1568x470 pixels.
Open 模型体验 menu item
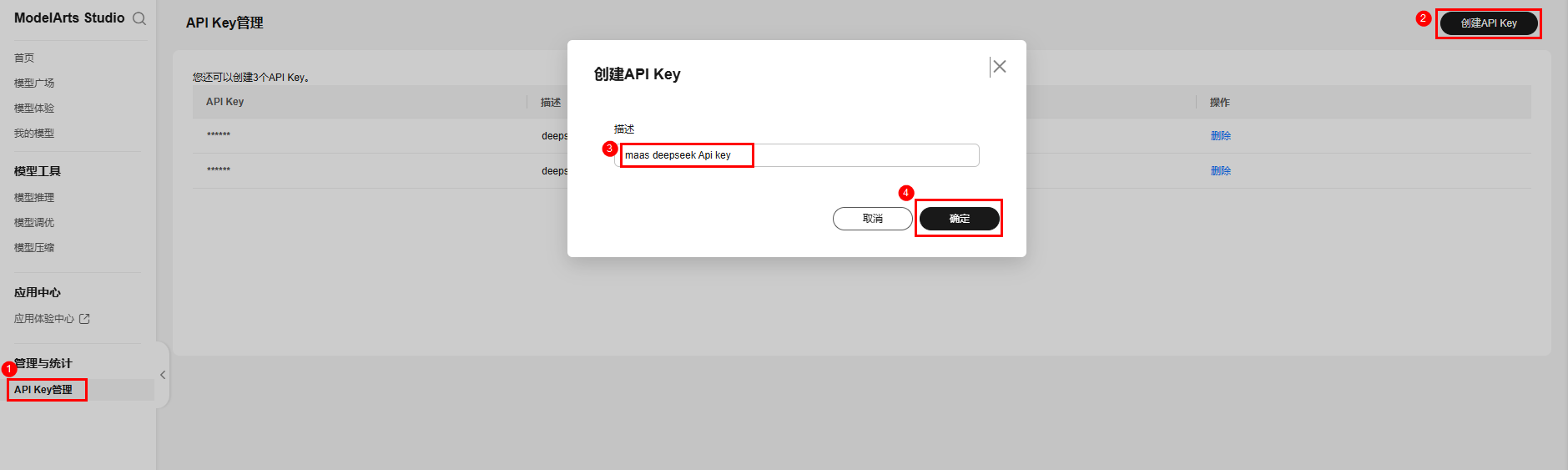pyautogui.click(x=34, y=108)
